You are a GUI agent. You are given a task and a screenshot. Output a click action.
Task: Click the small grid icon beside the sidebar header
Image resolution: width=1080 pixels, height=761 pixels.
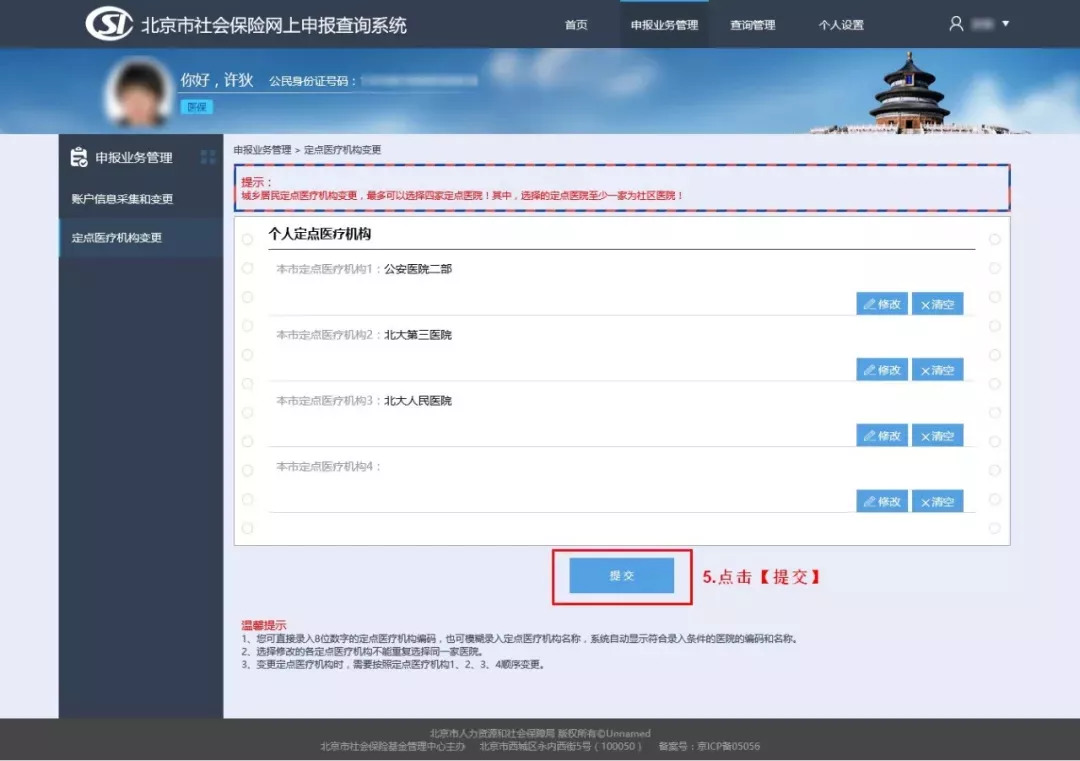[207, 157]
